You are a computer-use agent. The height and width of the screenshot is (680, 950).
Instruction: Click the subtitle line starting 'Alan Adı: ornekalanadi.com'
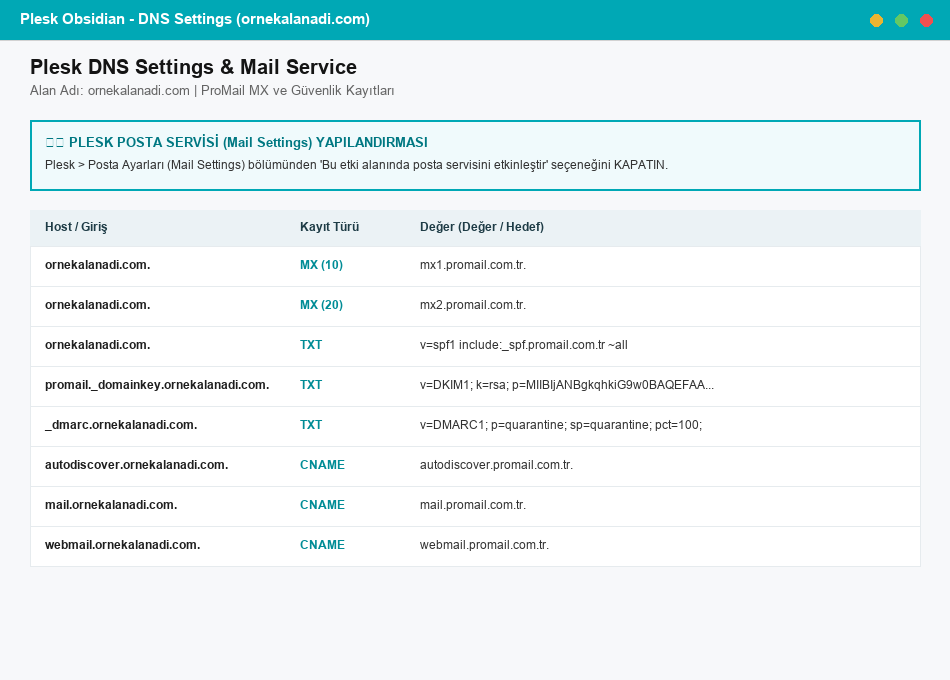[x=212, y=90]
